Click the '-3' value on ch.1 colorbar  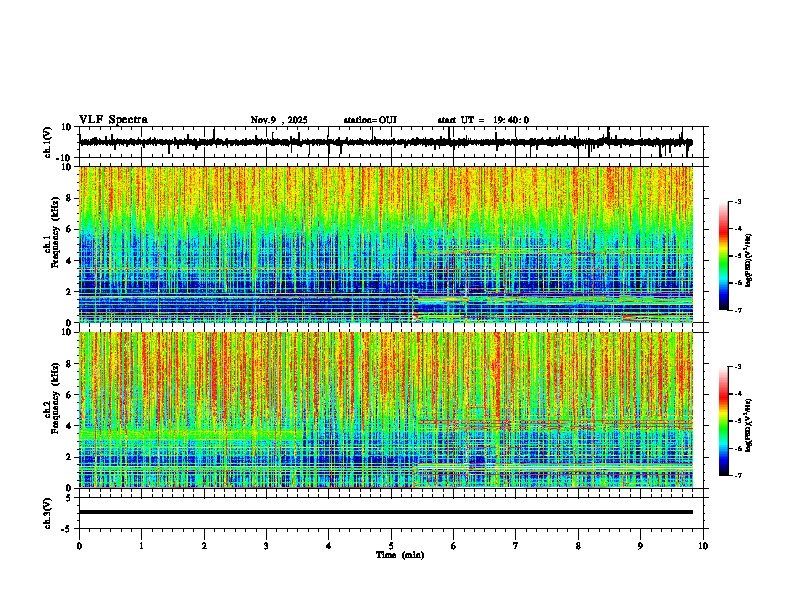[737, 201]
